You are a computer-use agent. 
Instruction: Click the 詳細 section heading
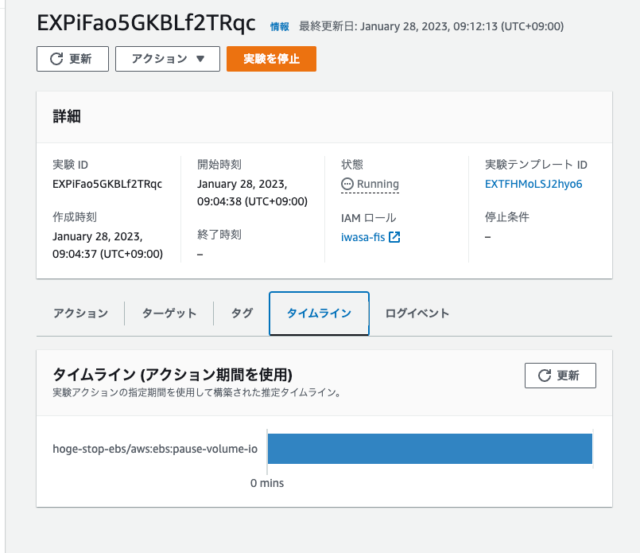(67, 117)
